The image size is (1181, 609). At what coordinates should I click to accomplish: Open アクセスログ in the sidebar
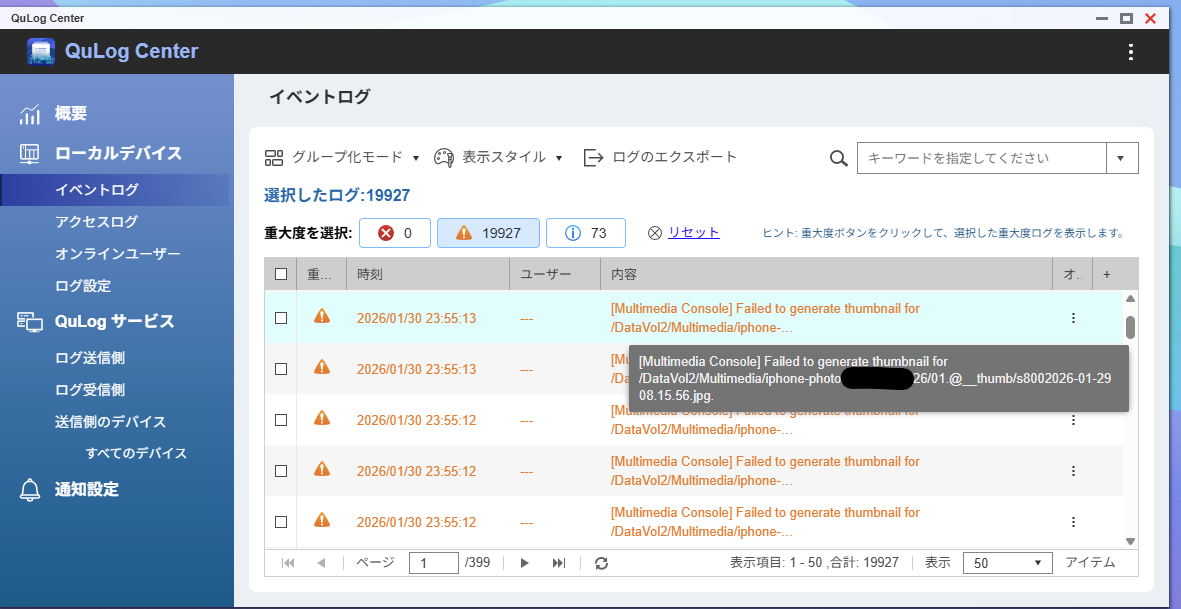(96, 222)
